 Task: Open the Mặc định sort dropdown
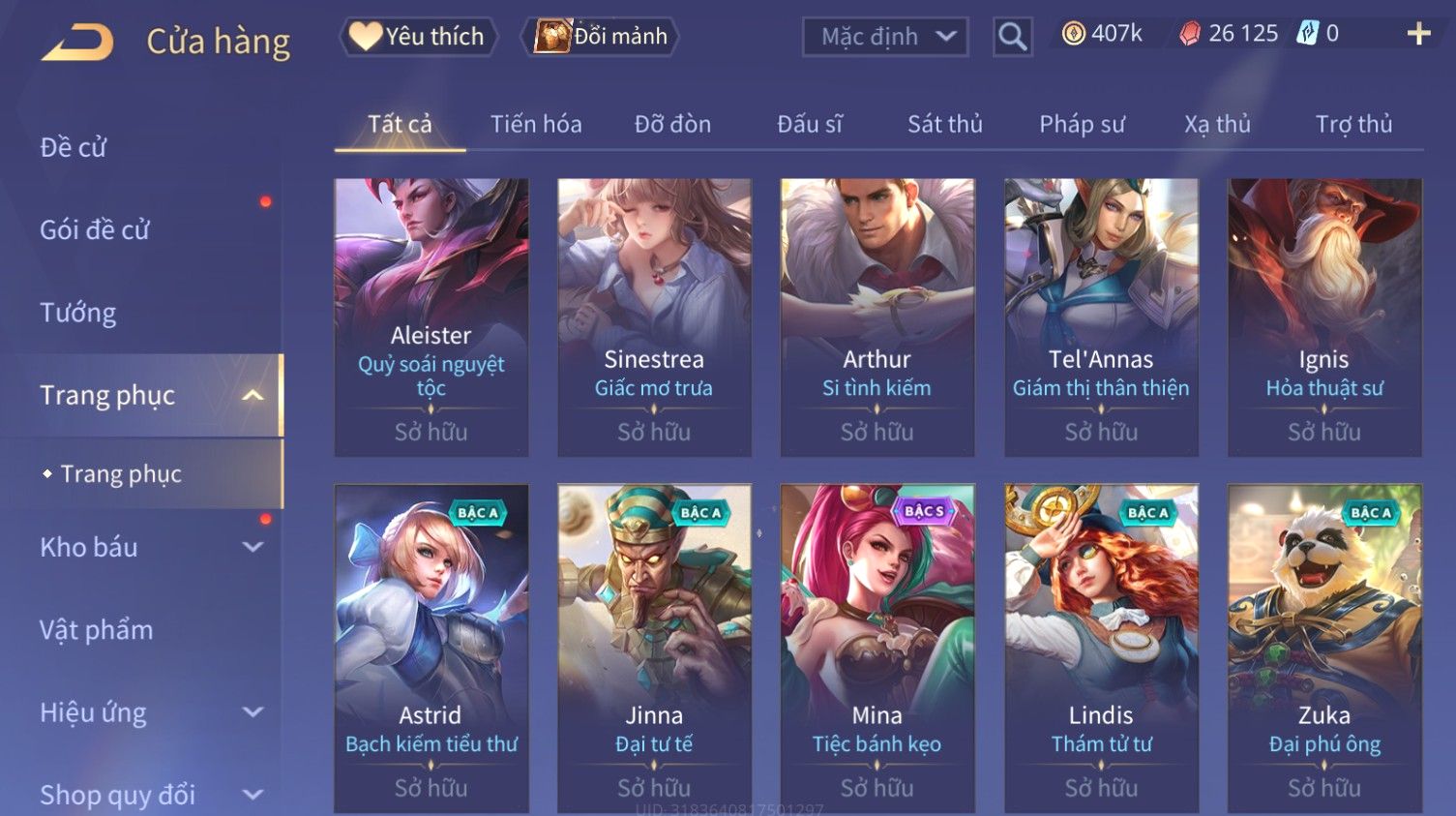point(885,37)
